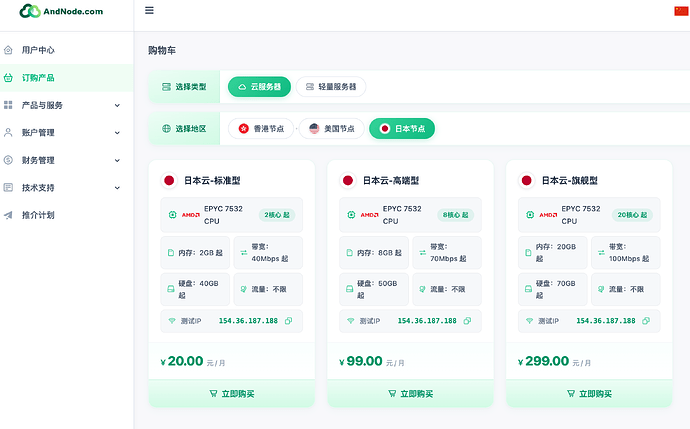The image size is (690, 429).
Task: Click the 日本云-旗舰型 title
Action: coord(569,180)
